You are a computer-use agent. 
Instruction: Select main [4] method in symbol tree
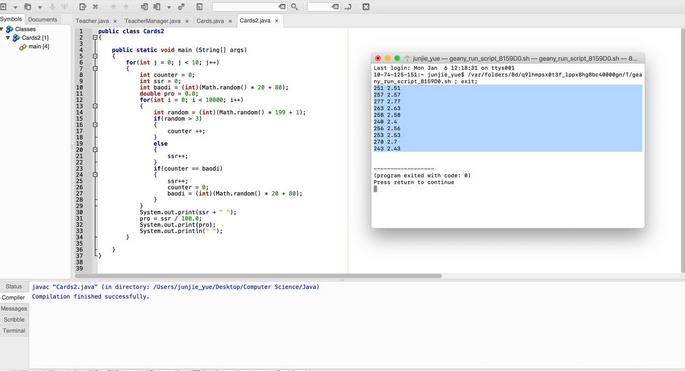point(38,46)
